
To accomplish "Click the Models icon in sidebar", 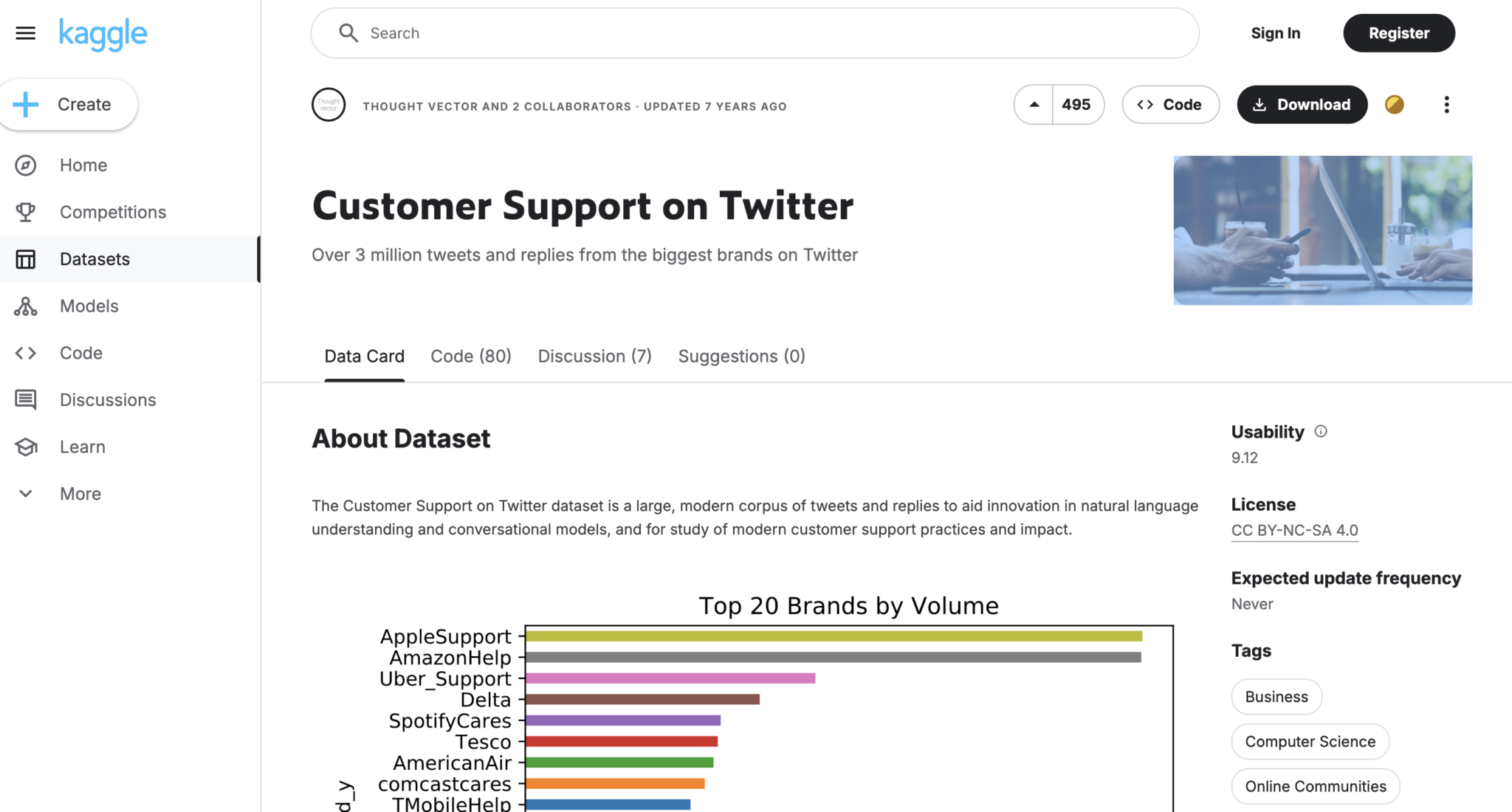I will pyautogui.click(x=26, y=306).
